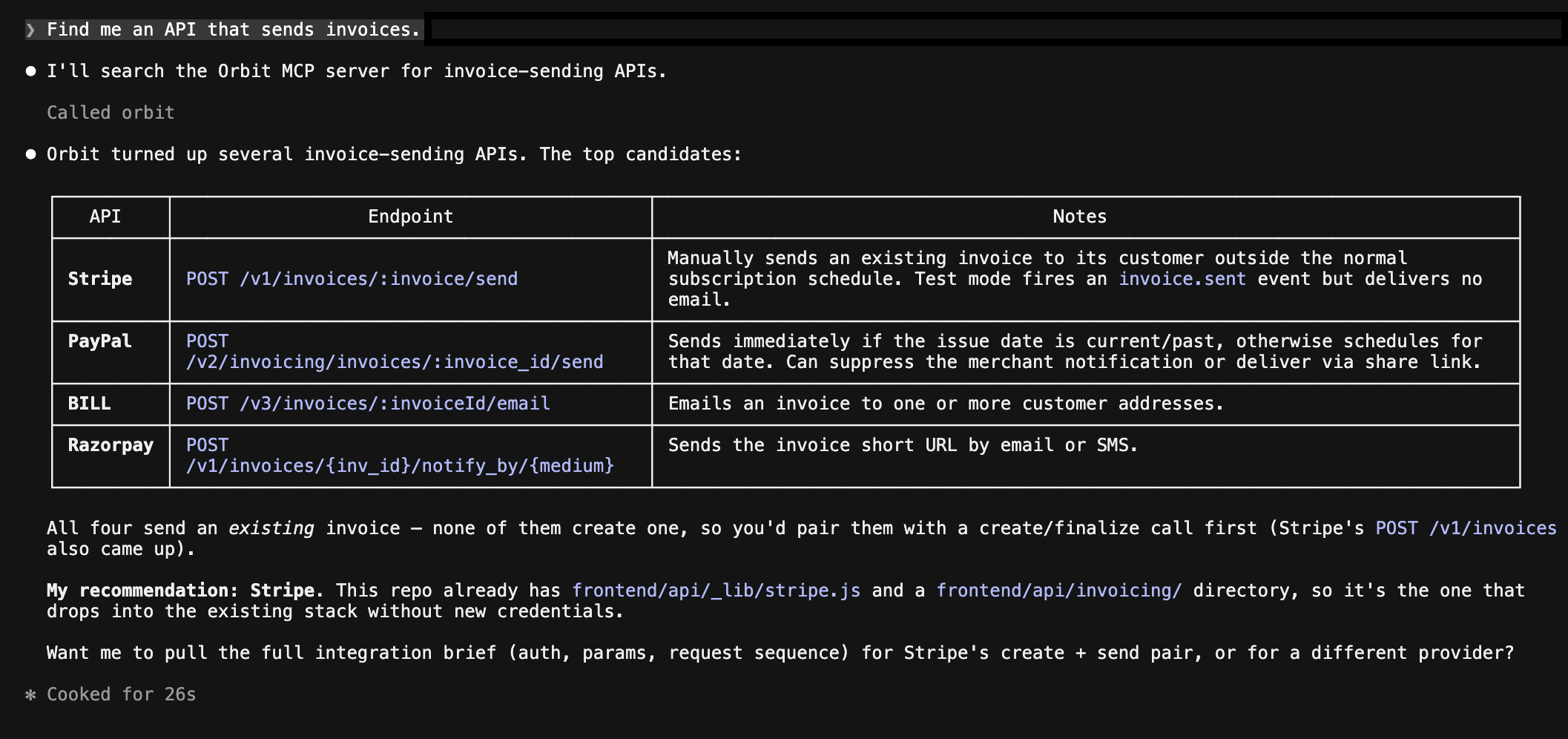The width and height of the screenshot is (1568, 739).
Task: Open the Stripe POST /v1/invoices/:invoice/send endpoint
Action: (352, 279)
